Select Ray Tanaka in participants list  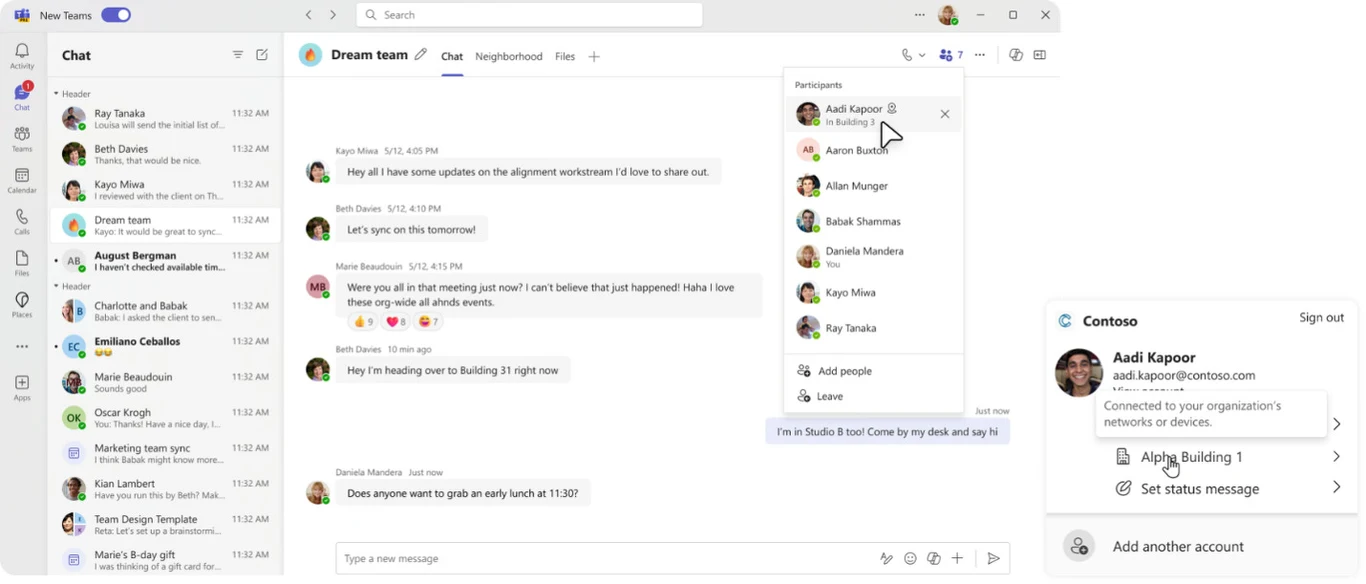(x=873, y=328)
